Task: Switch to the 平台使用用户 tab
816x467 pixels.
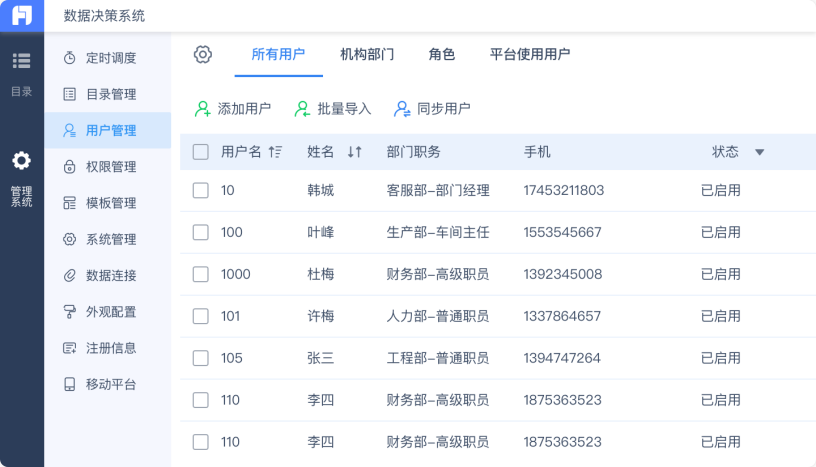Action: (x=530, y=55)
